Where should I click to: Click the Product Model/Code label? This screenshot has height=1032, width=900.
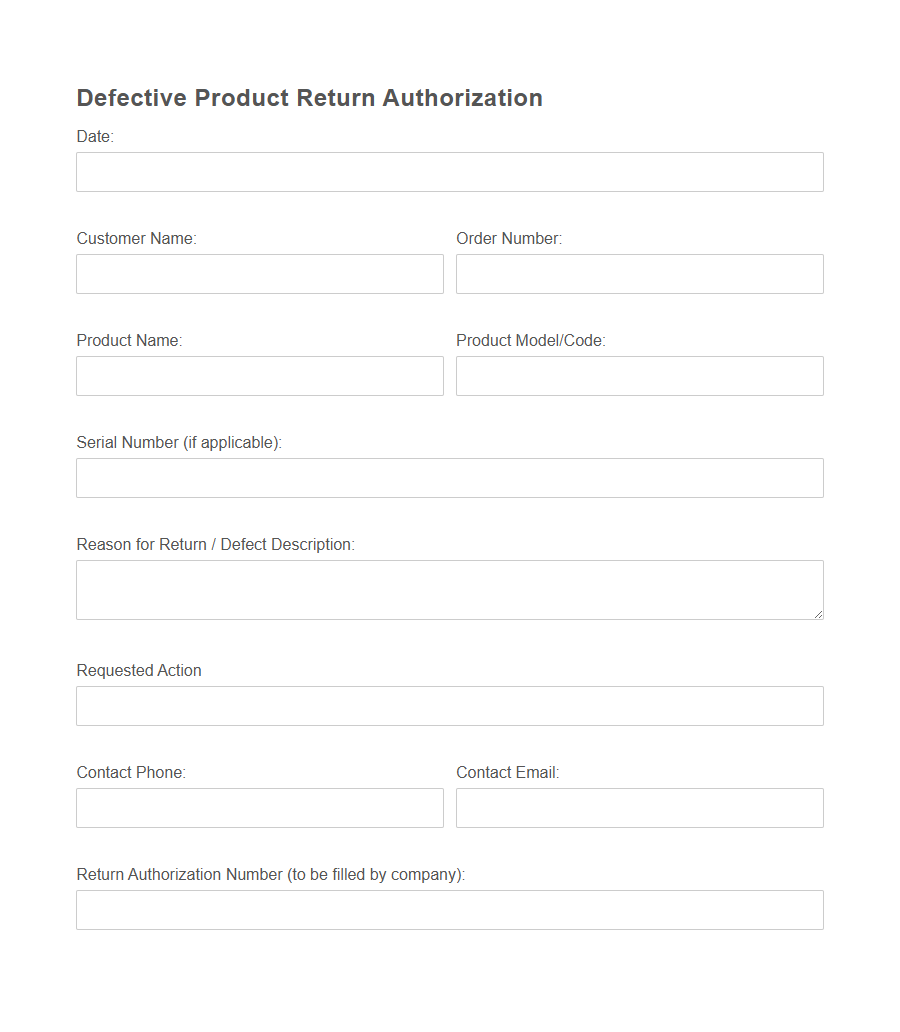[530, 340]
